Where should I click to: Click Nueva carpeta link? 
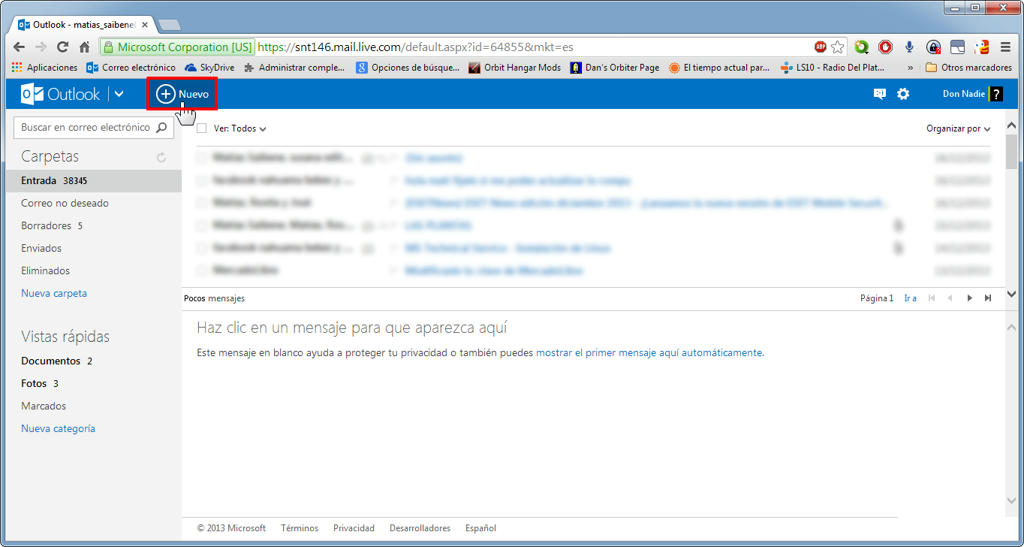(54, 293)
